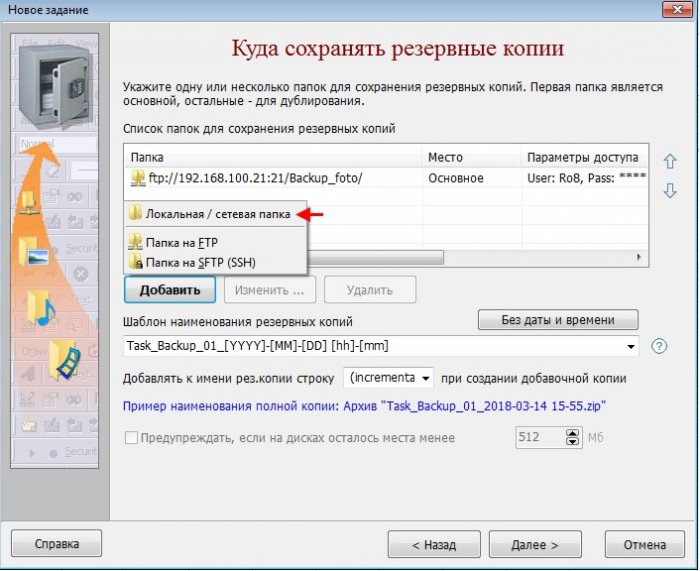Click the lock folder icon beside Папка на SFTP
700x571 pixels.
(x=135, y=262)
